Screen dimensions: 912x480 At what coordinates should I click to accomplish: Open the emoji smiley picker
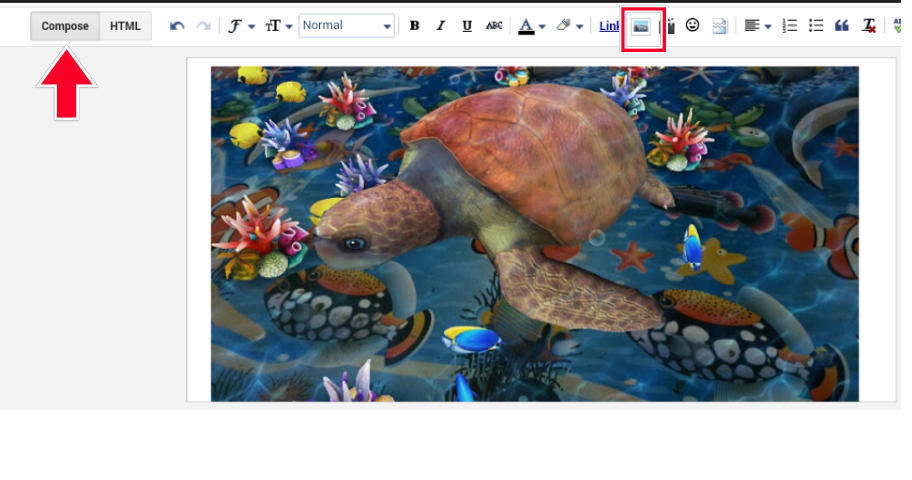(692, 25)
